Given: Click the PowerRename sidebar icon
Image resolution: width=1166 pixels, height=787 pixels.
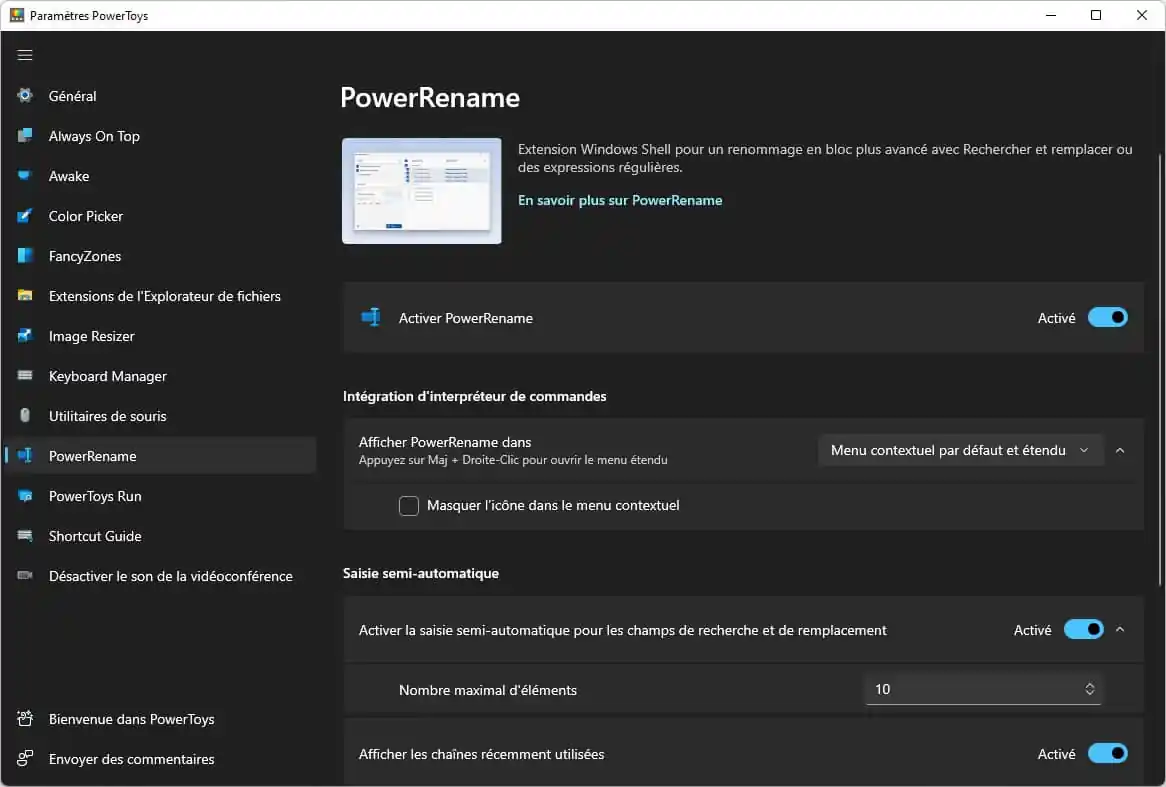Looking at the screenshot, I should (25, 455).
